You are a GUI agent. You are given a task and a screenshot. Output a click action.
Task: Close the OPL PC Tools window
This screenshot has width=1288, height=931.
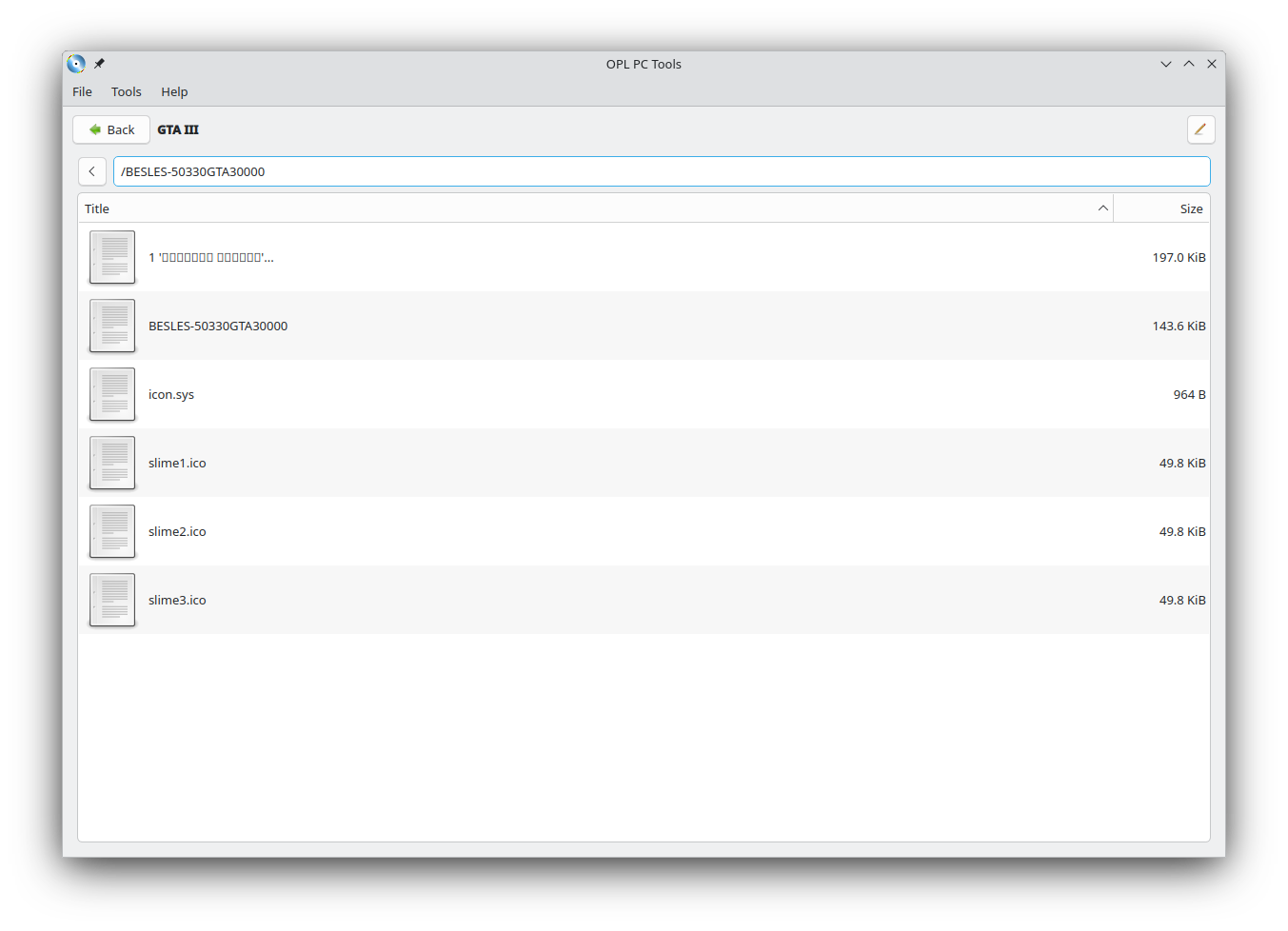(x=1212, y=64)
